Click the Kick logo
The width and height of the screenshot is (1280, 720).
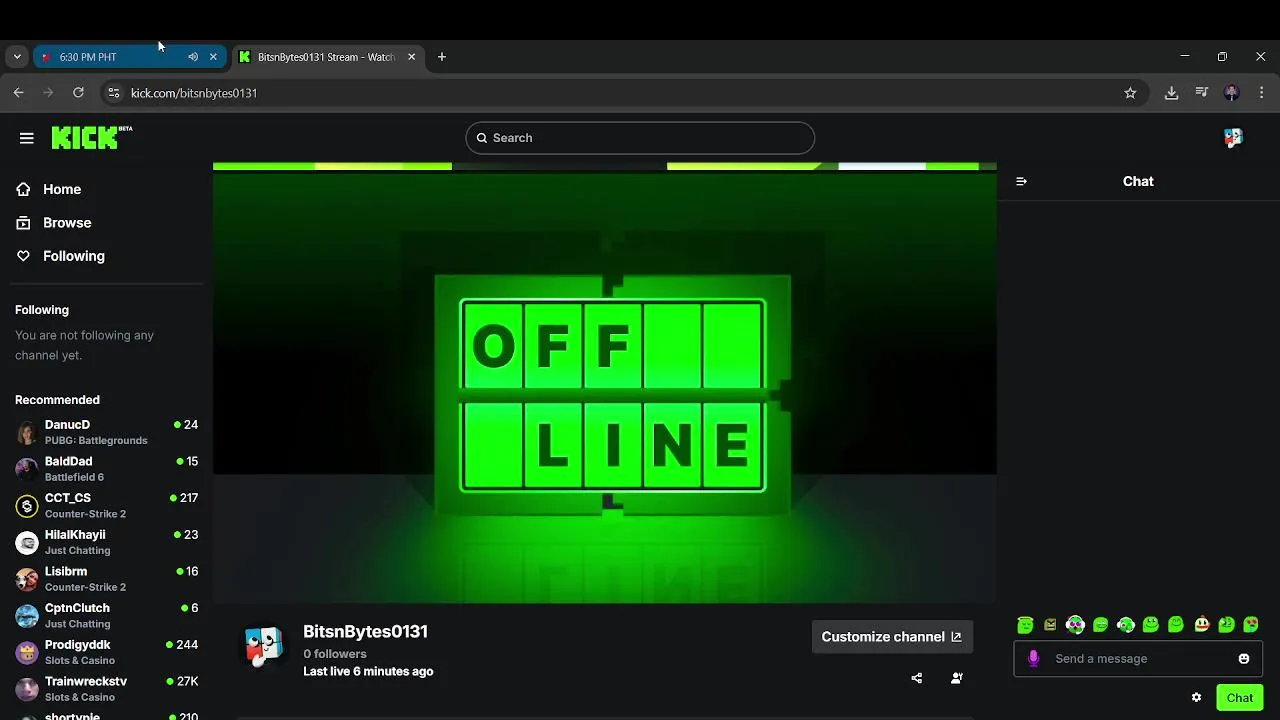tap(91, 137)
